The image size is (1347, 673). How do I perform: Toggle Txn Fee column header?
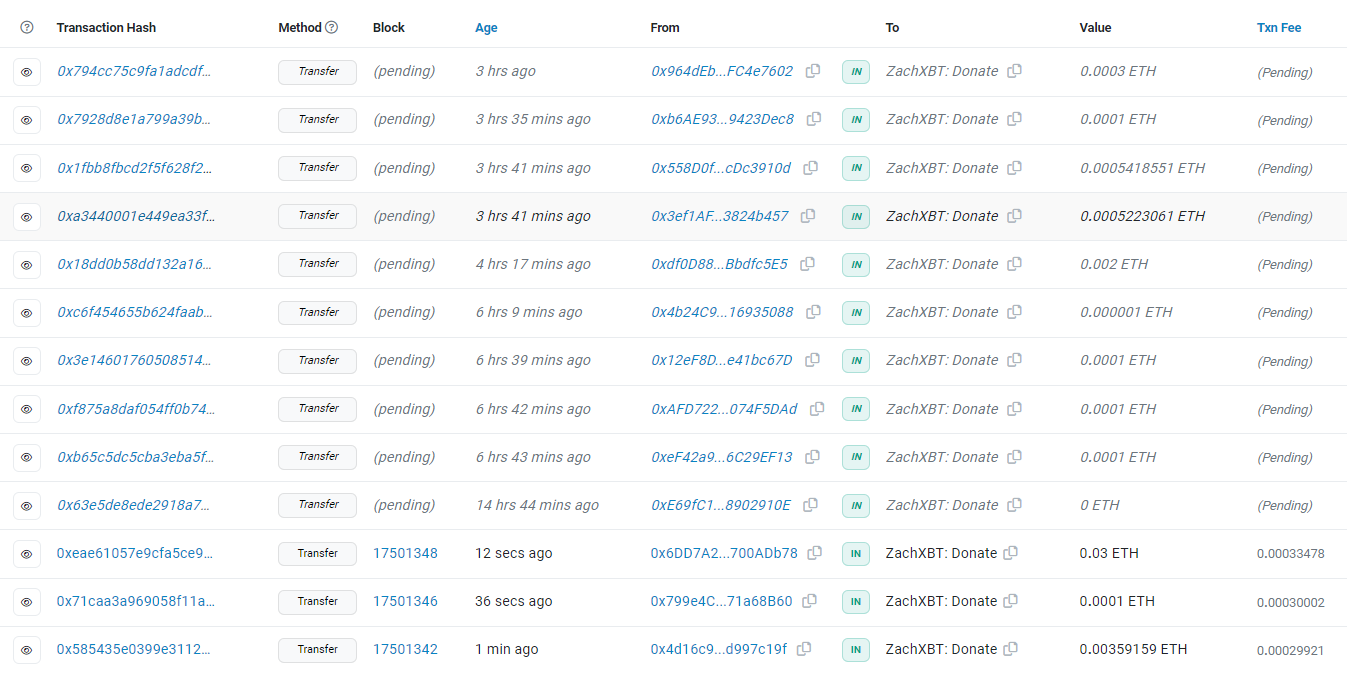pos(1279,28)
